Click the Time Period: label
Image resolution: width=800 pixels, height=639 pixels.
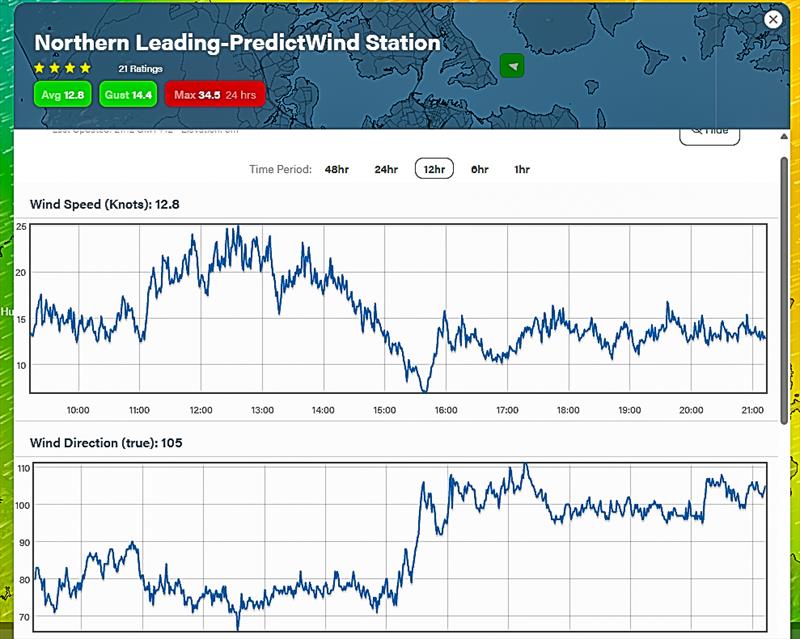[x=280, y=169]
